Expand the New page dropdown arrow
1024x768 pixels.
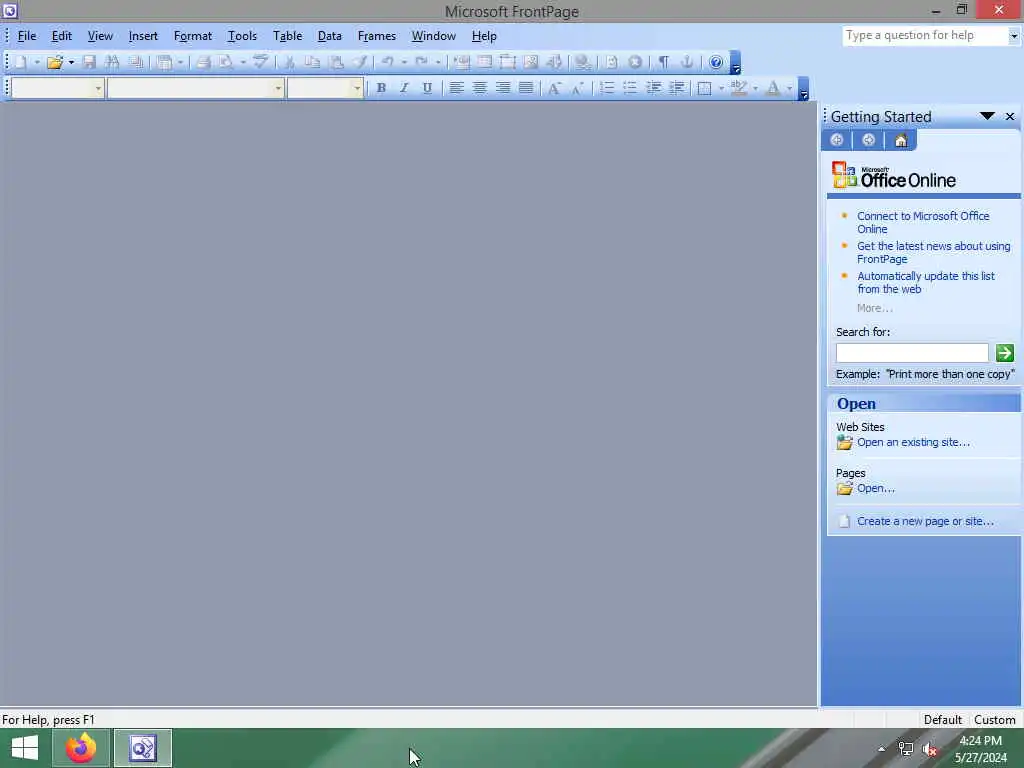click(x=37, y=62)
